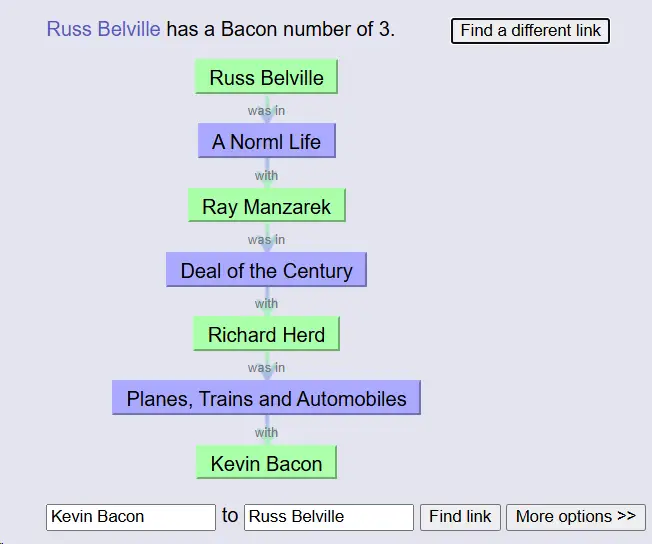
Task: Expand More options >> settings
Action: point(575,517)
